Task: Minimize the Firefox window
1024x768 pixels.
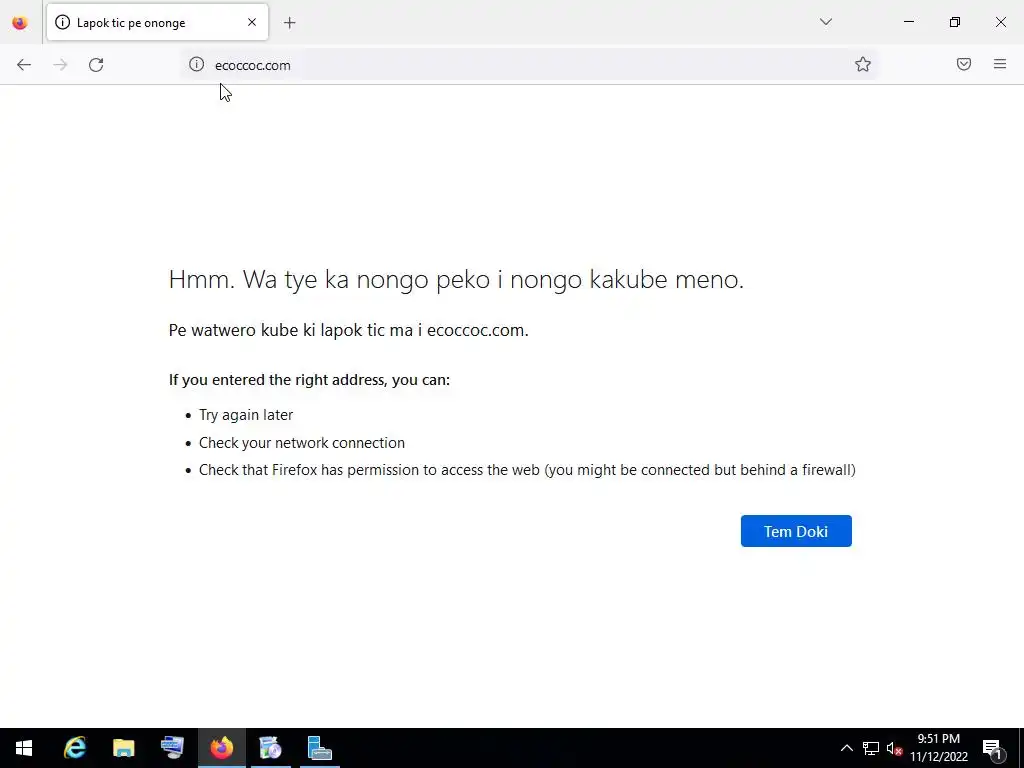Action: coord(908,22)
